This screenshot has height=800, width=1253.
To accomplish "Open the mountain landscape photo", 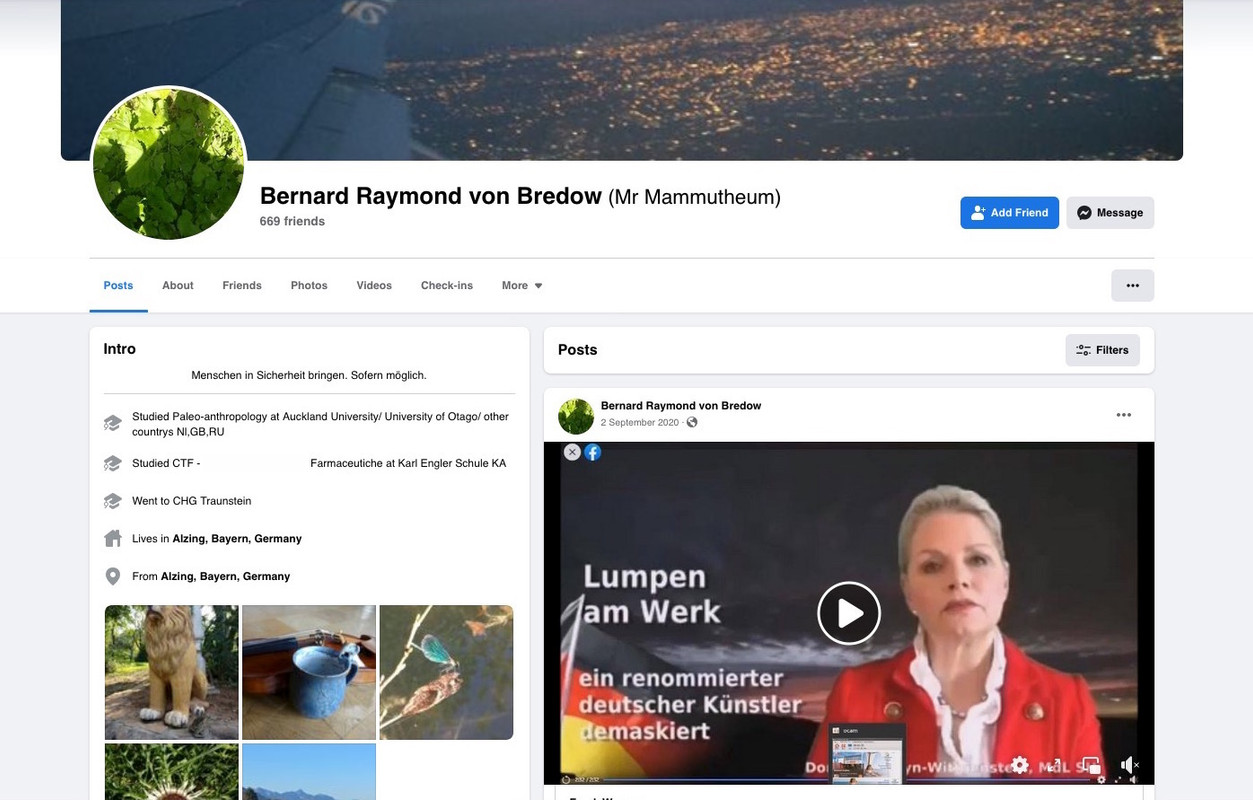I will (309, 771).
